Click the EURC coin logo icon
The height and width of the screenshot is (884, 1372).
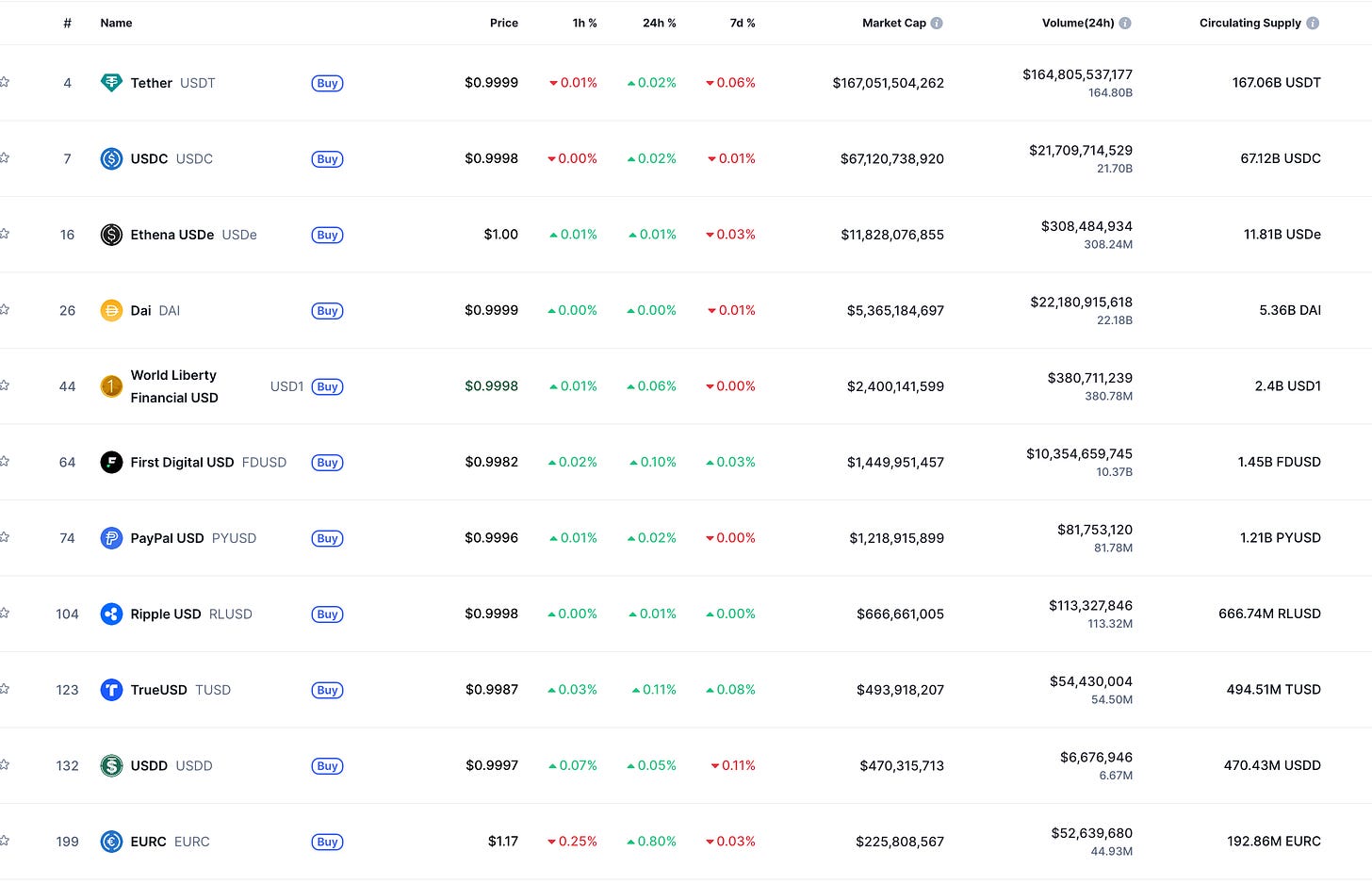(x=111, y=842)
